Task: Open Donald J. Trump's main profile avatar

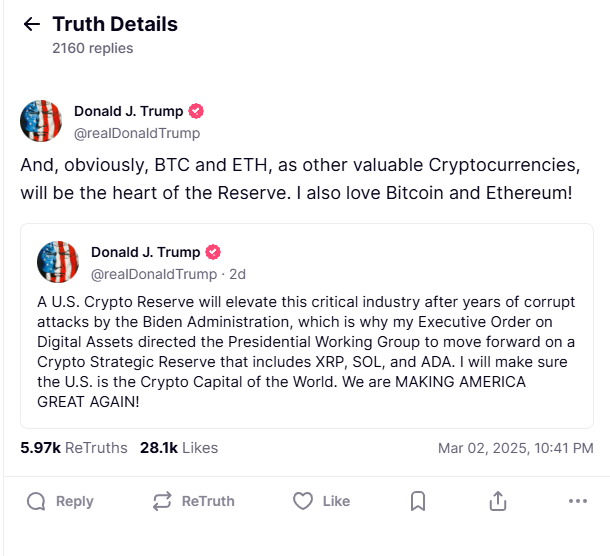Action: point(41,121)
